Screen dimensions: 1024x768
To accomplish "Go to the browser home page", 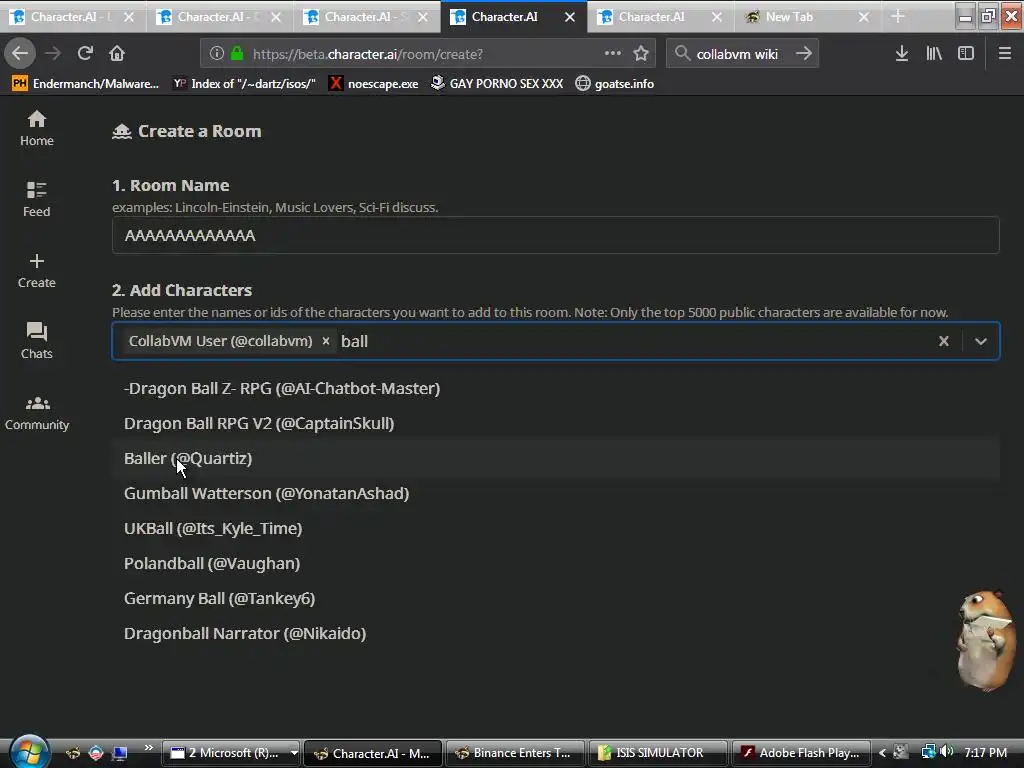I will 117,54.
